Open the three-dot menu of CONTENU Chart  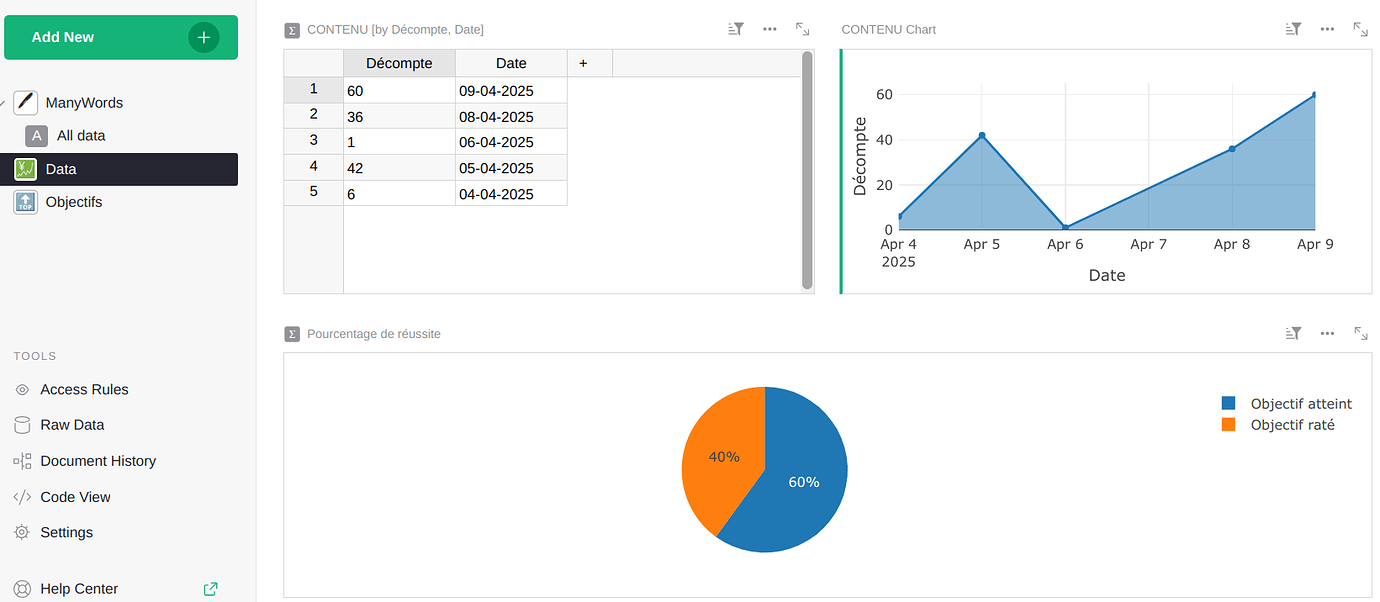click(x=1327, y=30)
